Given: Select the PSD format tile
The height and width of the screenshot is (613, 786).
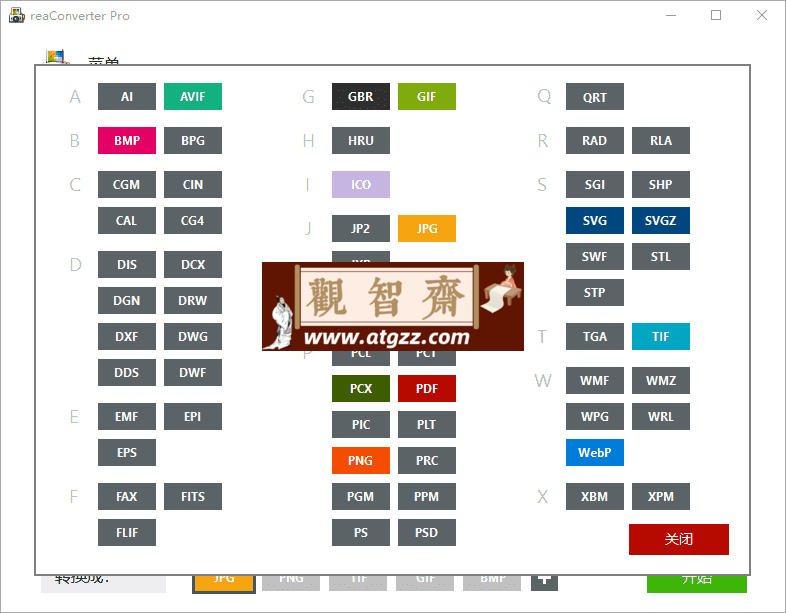Looking at the screenshot, I should point(427,532).
